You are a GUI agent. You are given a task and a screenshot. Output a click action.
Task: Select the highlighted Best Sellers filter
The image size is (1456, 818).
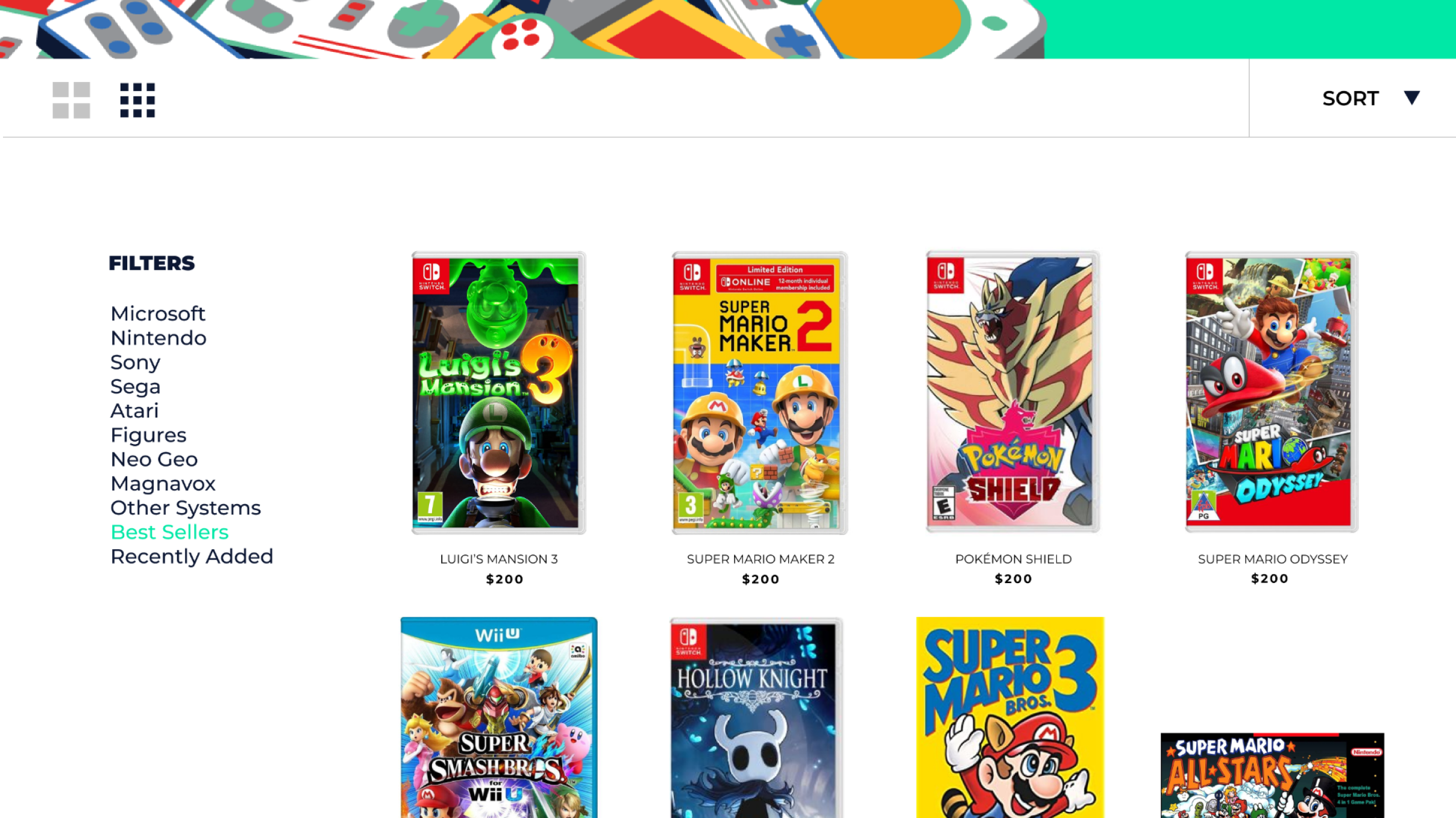[169, 532]
